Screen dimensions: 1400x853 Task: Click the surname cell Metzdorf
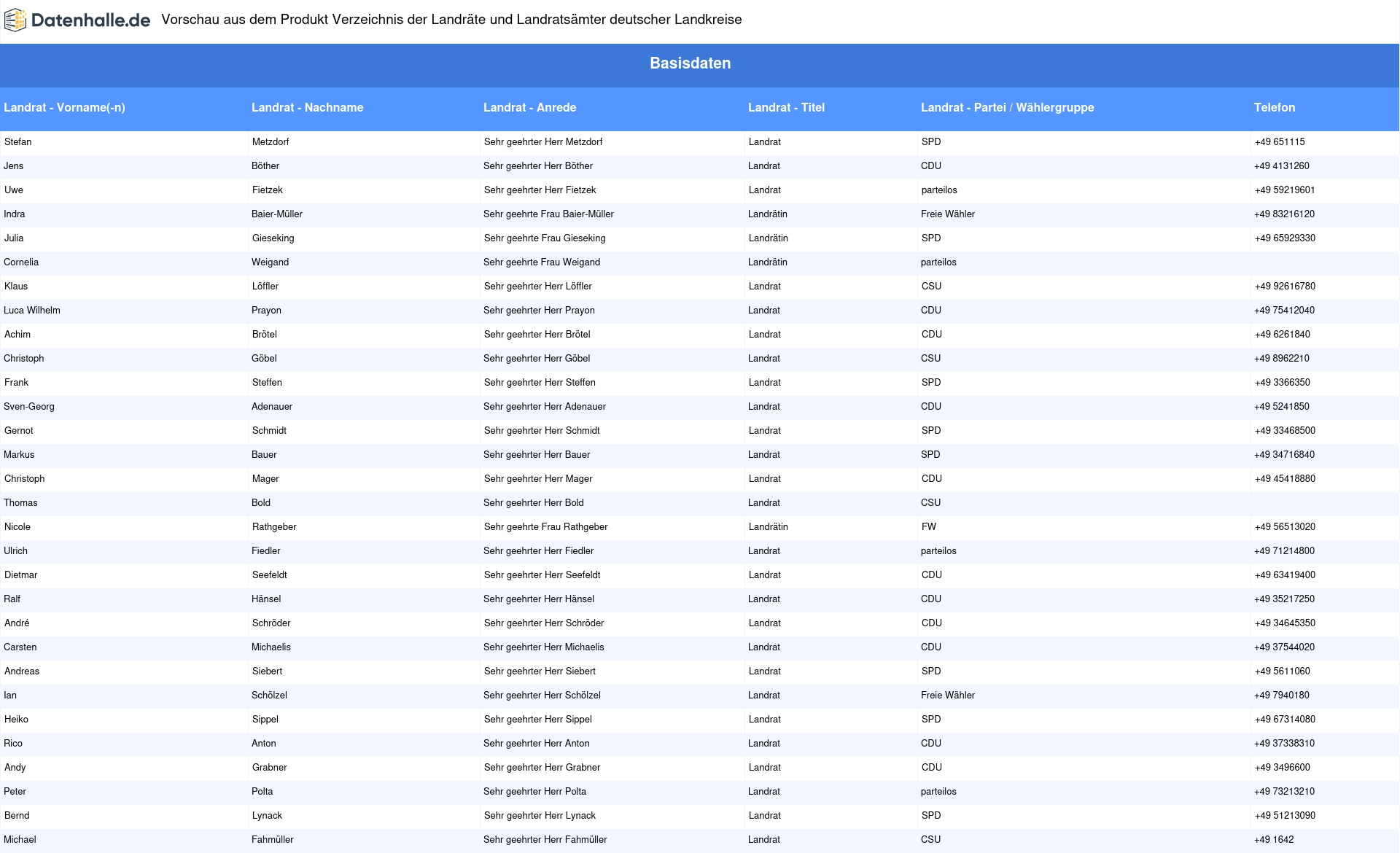click(x=271, y=142)
